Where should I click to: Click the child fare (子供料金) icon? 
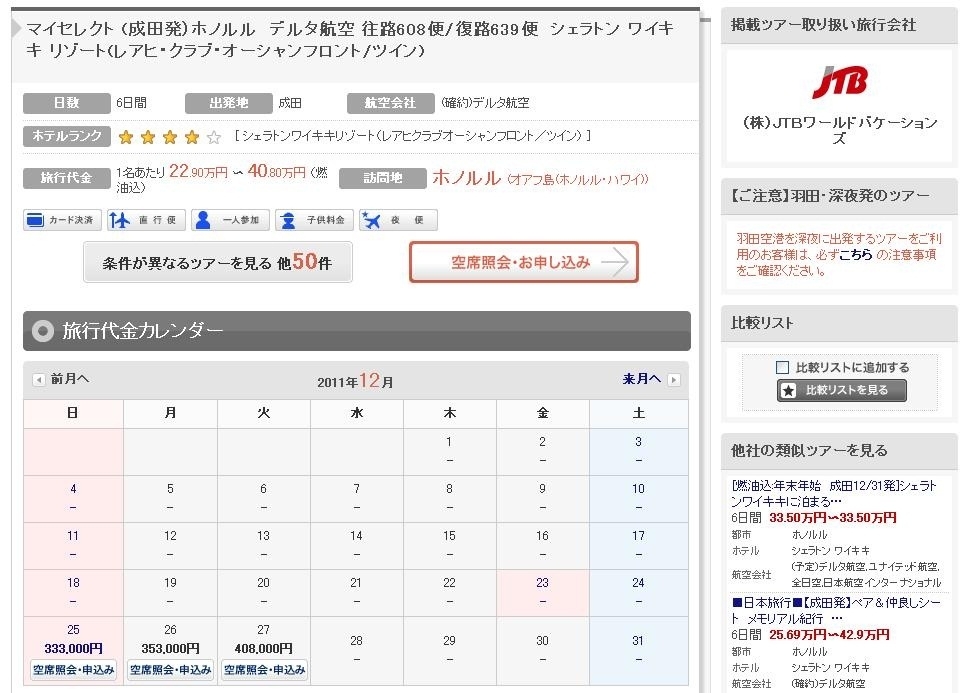(314, 220)
